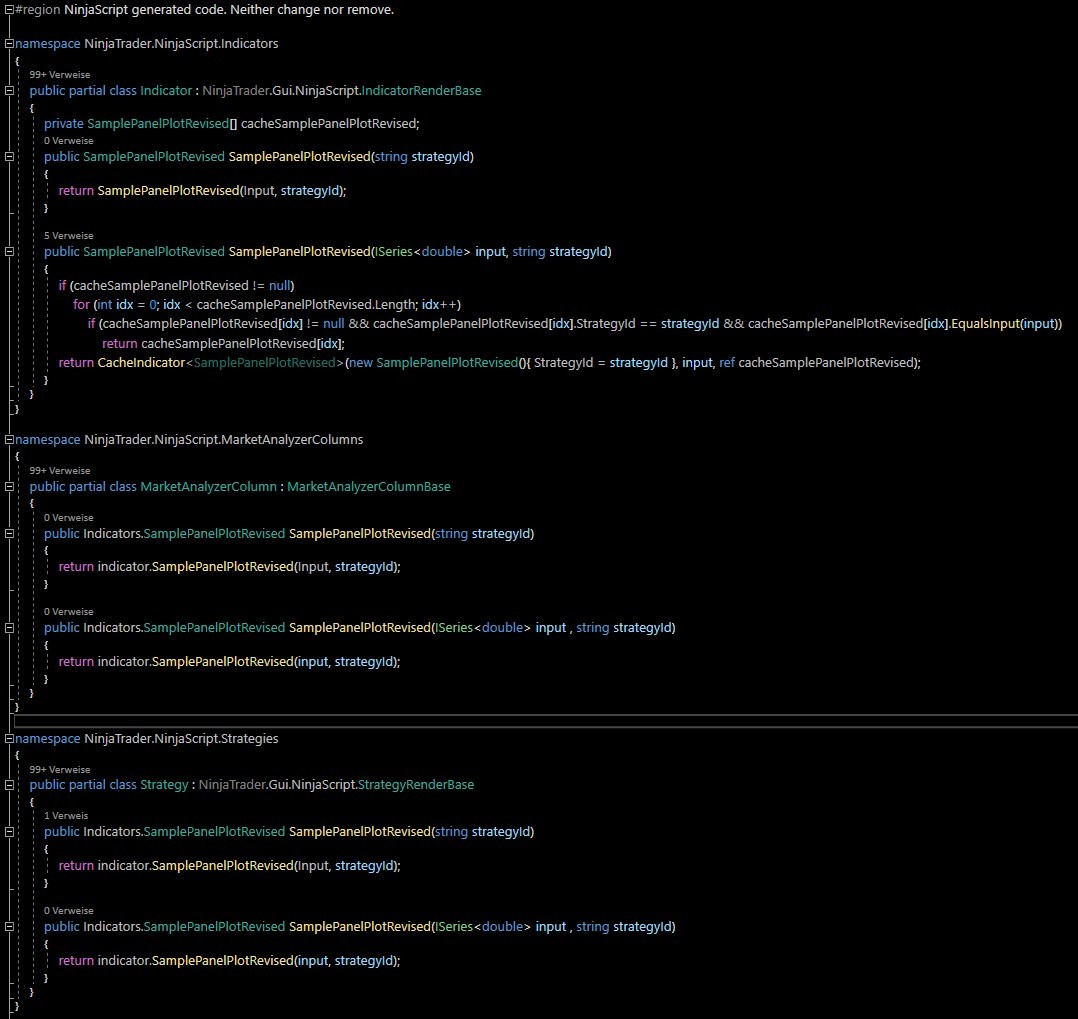
Task: Click the MarketAnalyzerColumnBase base type
Action: coord(369,487)
